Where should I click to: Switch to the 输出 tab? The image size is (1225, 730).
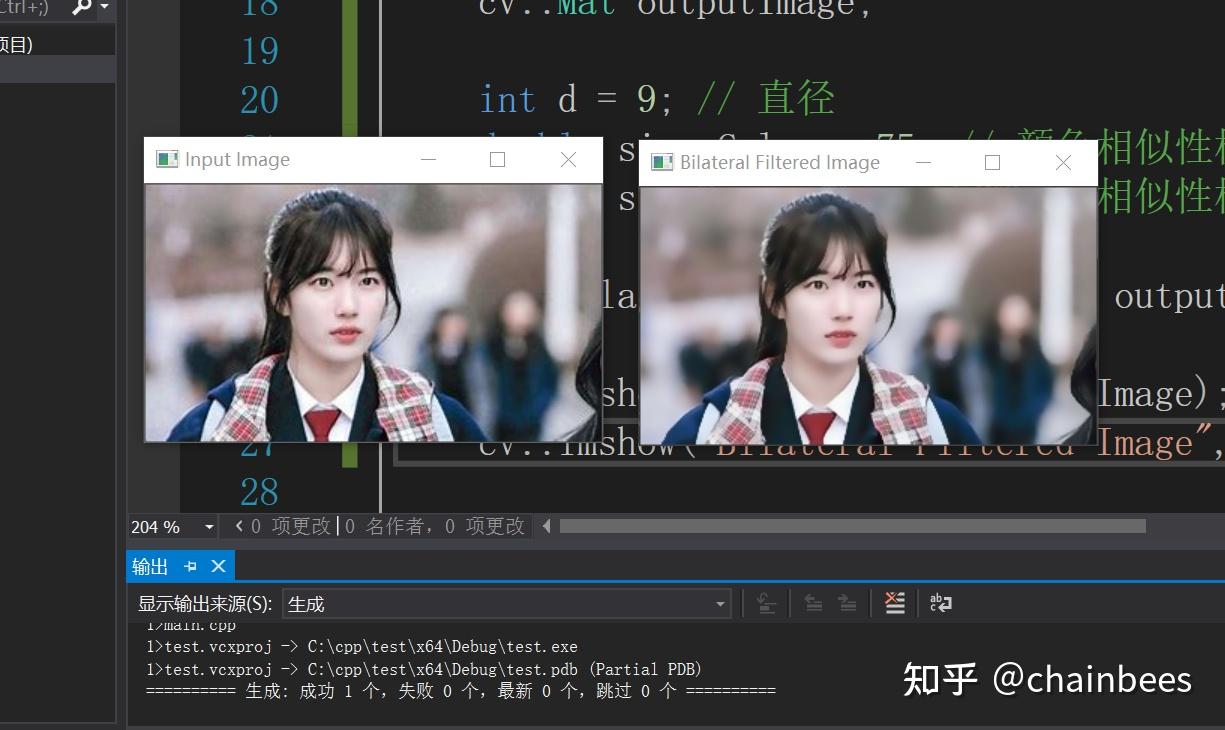click(148, 566)
